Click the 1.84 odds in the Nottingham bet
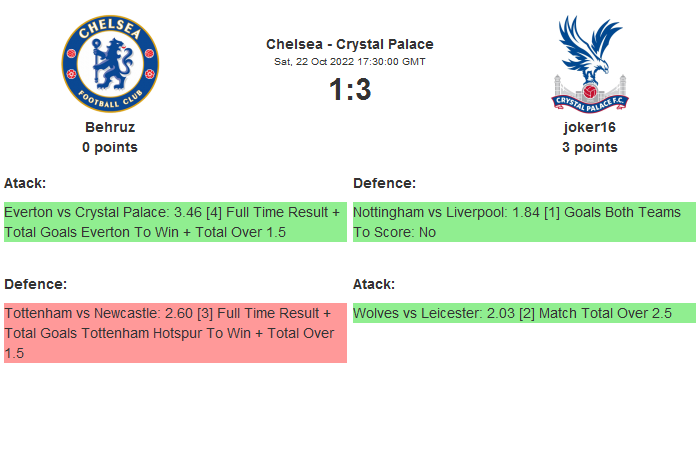This screenshot has width=700, height=460. click(x=526, y=213)
